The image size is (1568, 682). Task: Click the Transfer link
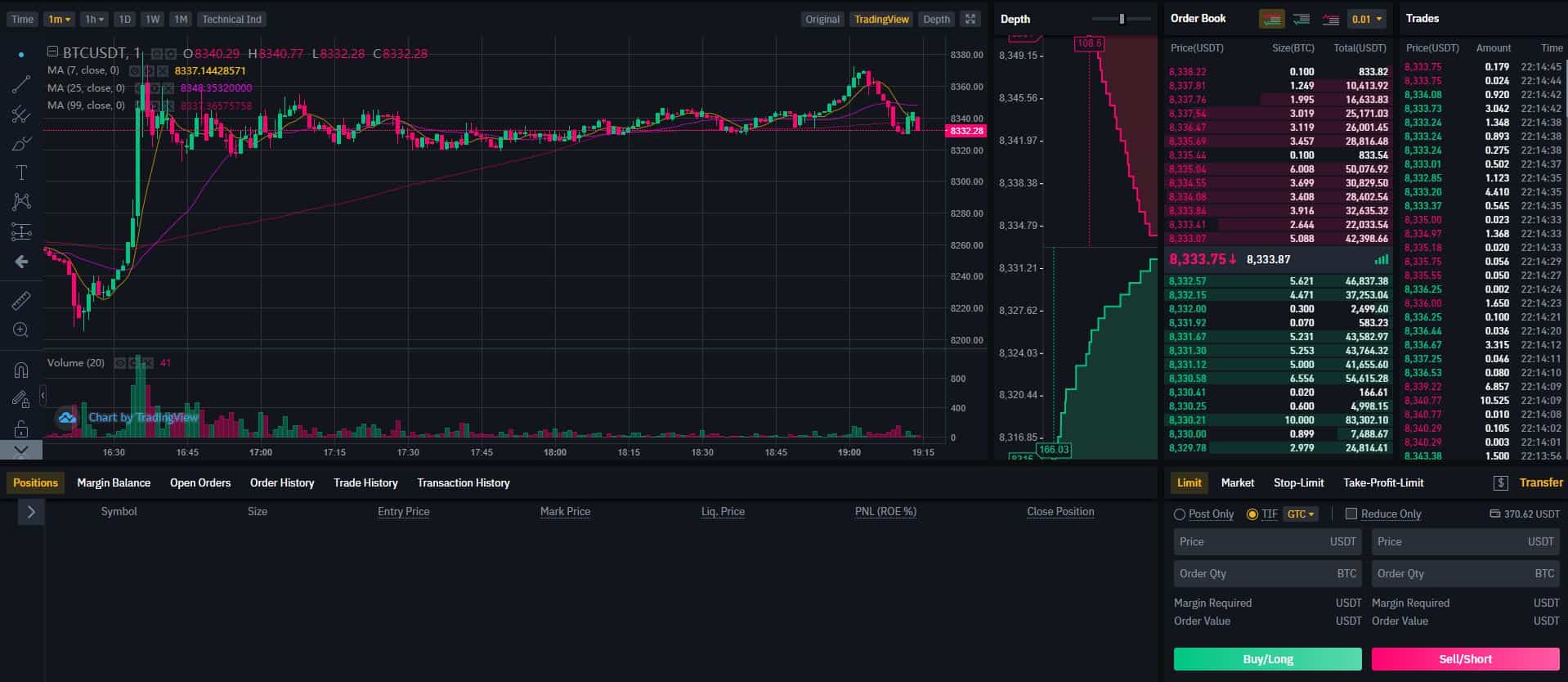coord(1541,482)
